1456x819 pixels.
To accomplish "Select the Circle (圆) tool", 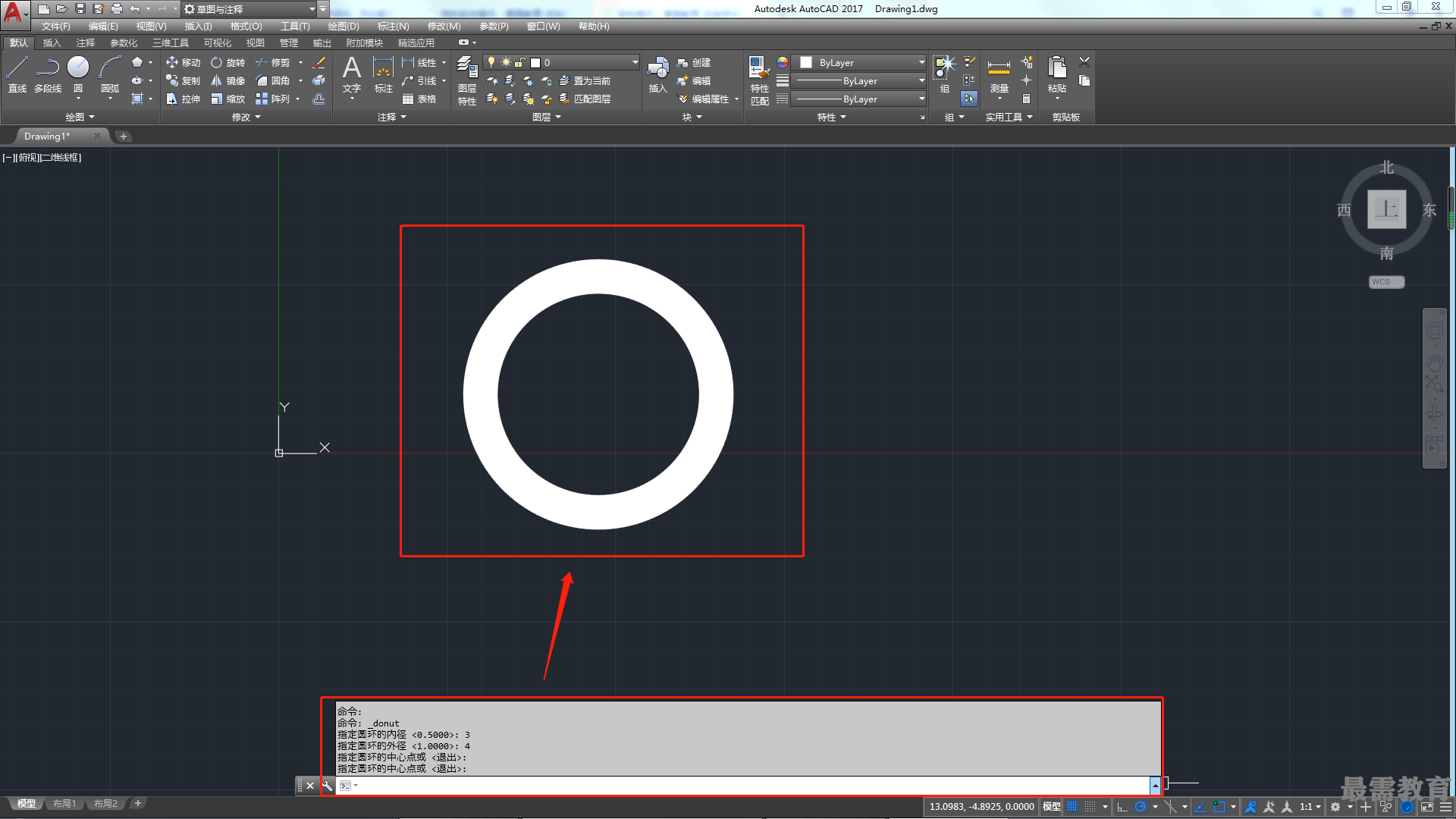I will tap(78, 74).
